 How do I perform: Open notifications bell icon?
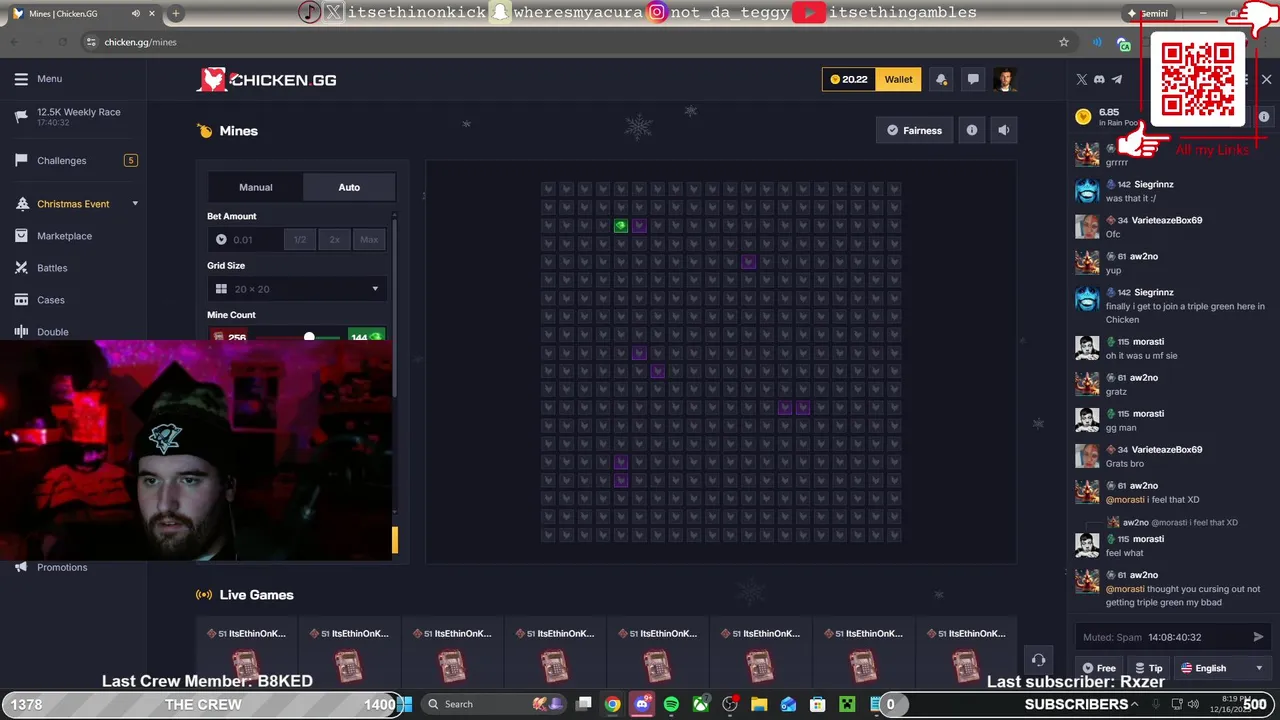(x=941, y=80)
